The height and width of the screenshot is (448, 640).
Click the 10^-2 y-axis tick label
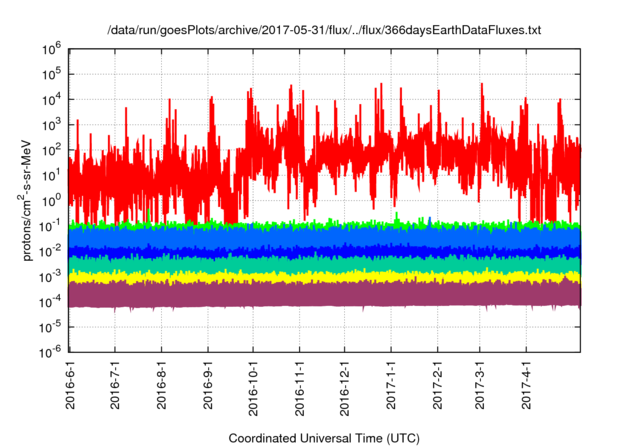50,252
